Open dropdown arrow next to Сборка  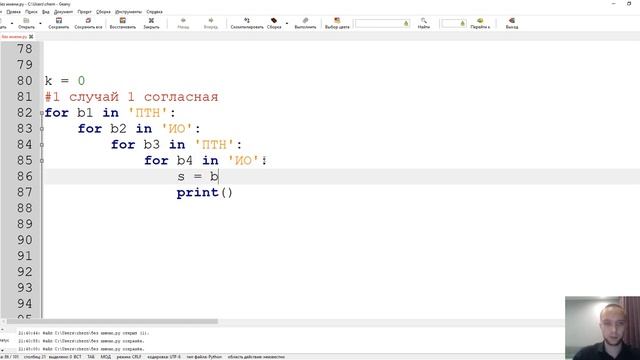pos(287,23)
